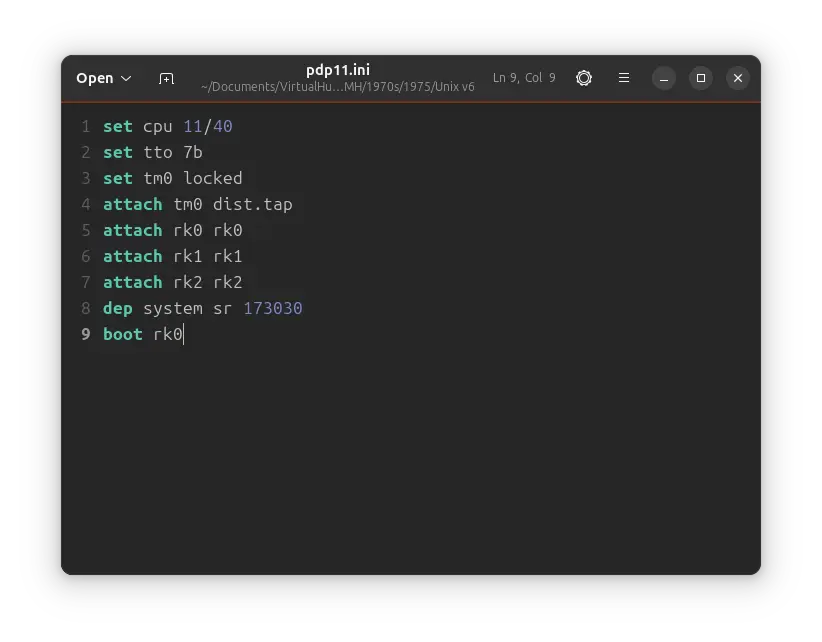Close the pdp11.ini editor window
This screenshot has height=642, width=822.
point(738,78)
